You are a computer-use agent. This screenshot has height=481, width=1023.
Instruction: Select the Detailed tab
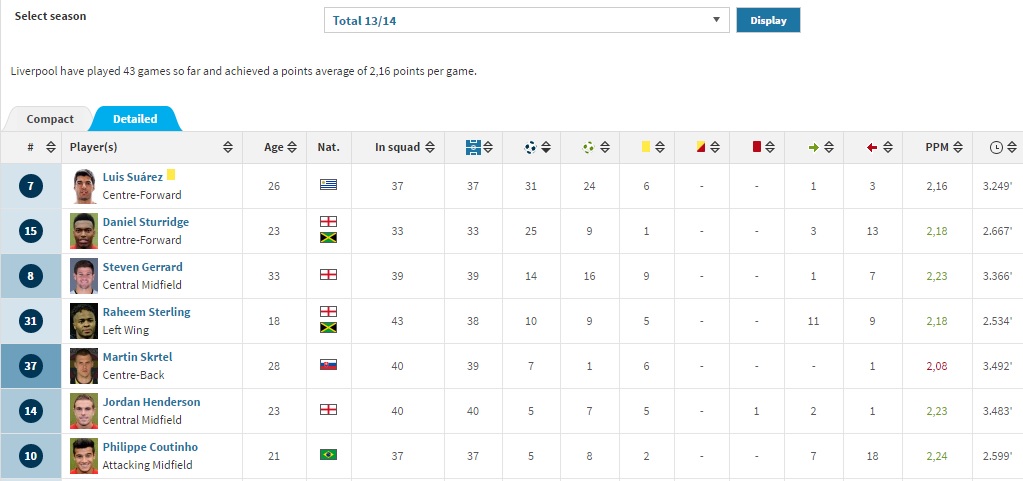pos(135,119)
